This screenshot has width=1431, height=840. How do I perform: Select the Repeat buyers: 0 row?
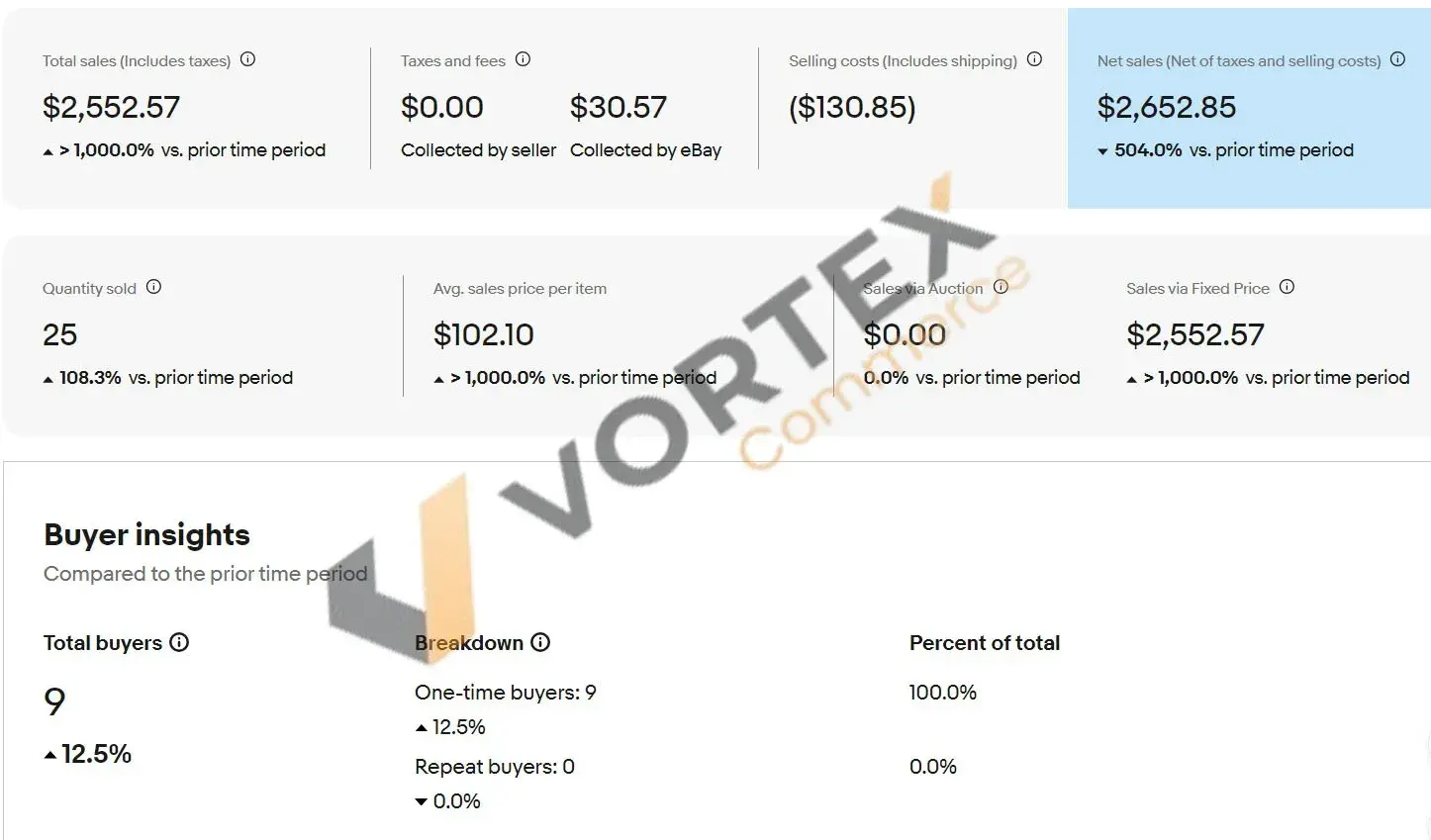click(x=495, y=767)
